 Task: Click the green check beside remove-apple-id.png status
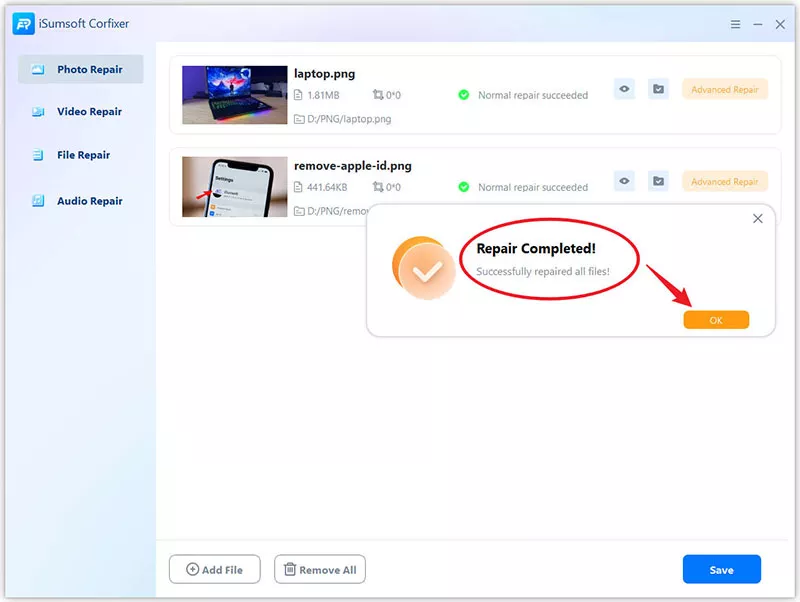pos(464,187)
